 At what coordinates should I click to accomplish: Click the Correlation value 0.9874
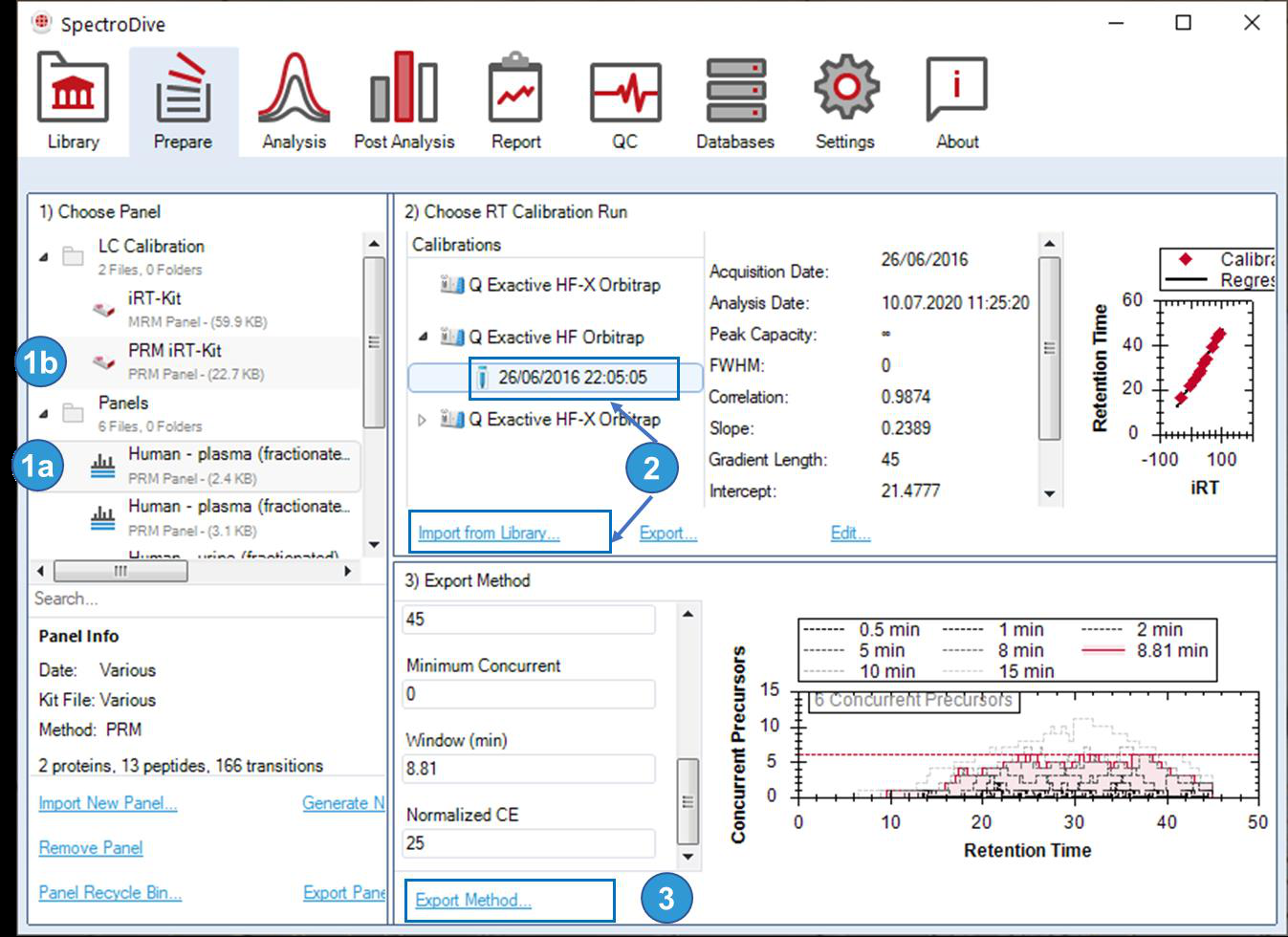[x=906, y=397]
